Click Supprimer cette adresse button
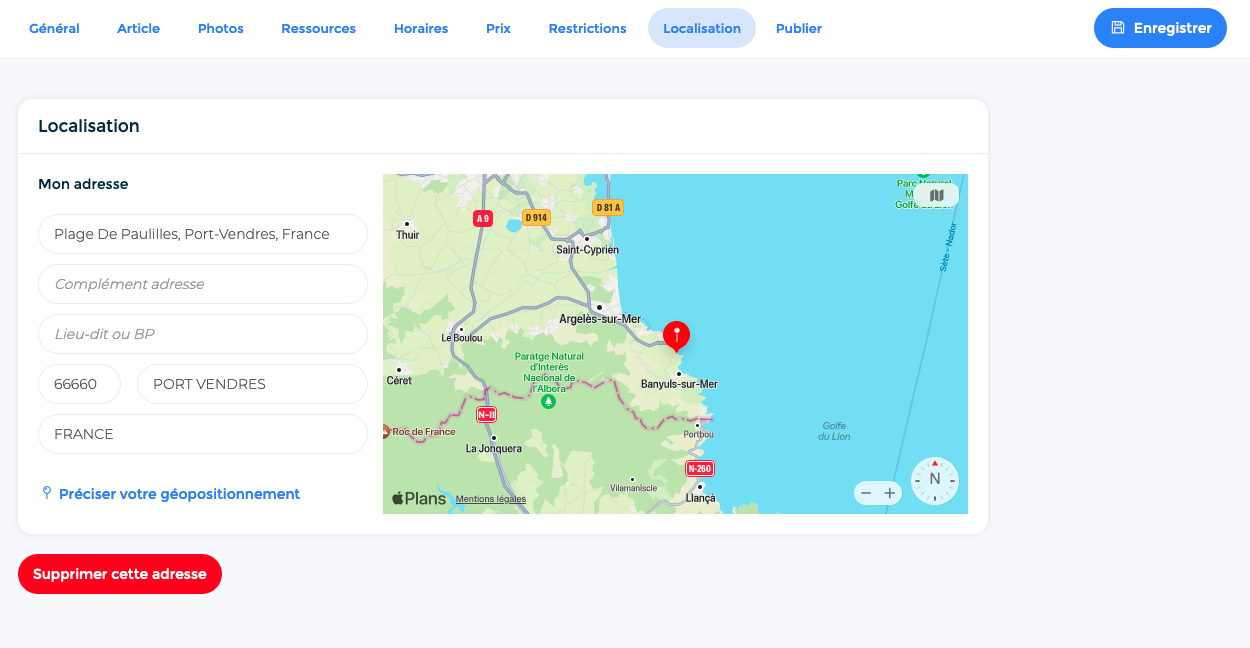 click(120, 574)
